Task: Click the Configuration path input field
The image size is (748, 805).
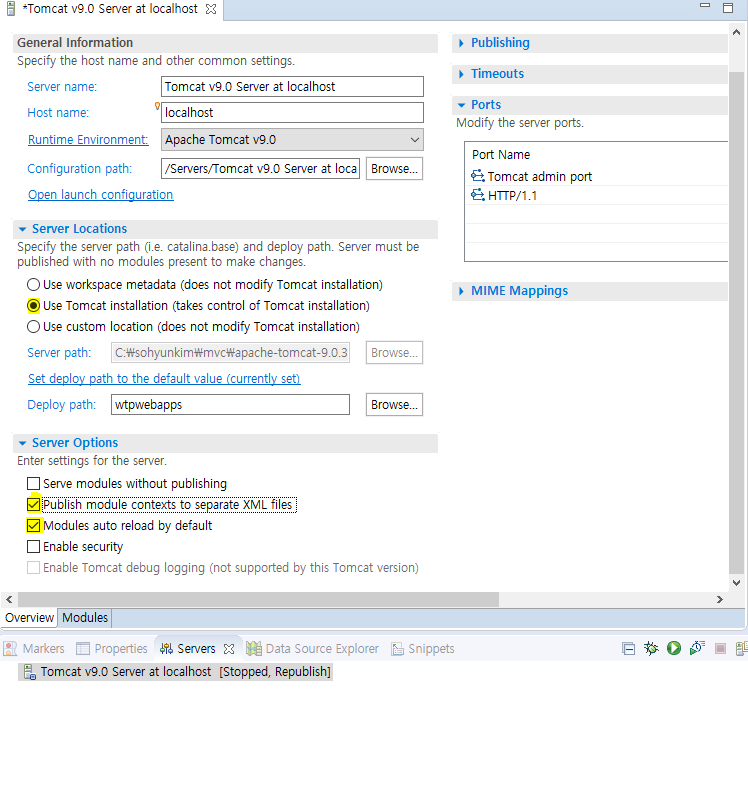Action: click(x=260, y=168)
